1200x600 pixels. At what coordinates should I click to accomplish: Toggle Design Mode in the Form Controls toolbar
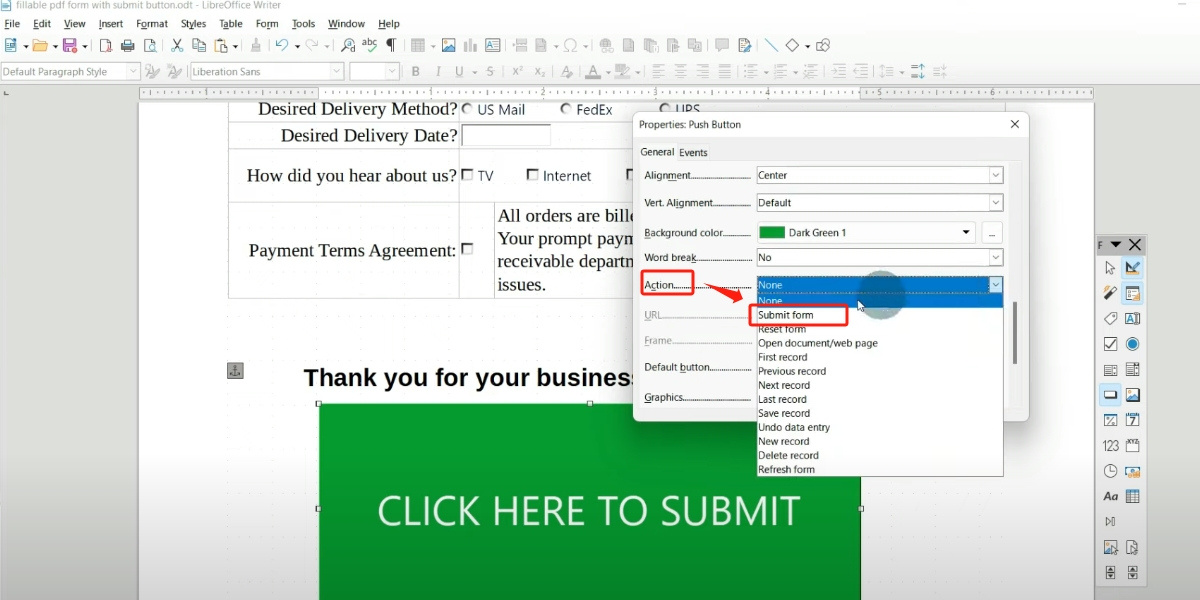click(x=1133, y=268)
